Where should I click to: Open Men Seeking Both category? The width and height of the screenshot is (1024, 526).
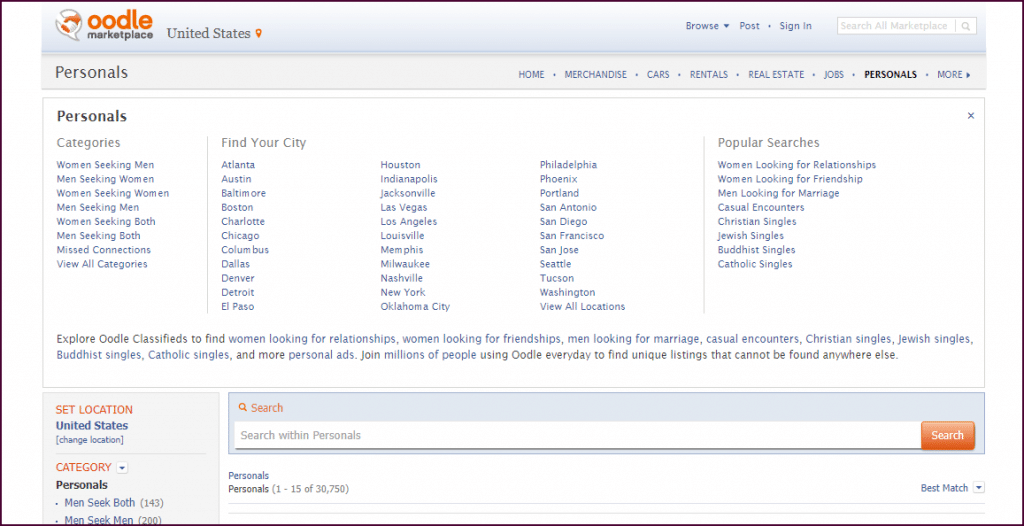[x=98, y=236]
